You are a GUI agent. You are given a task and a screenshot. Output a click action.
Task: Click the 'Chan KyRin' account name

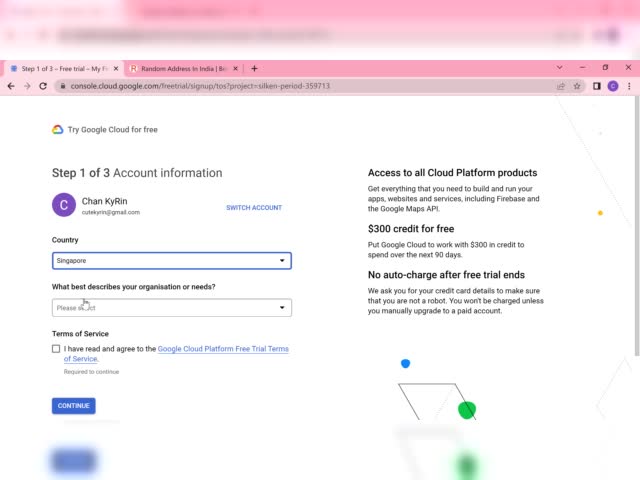[104, 201]
